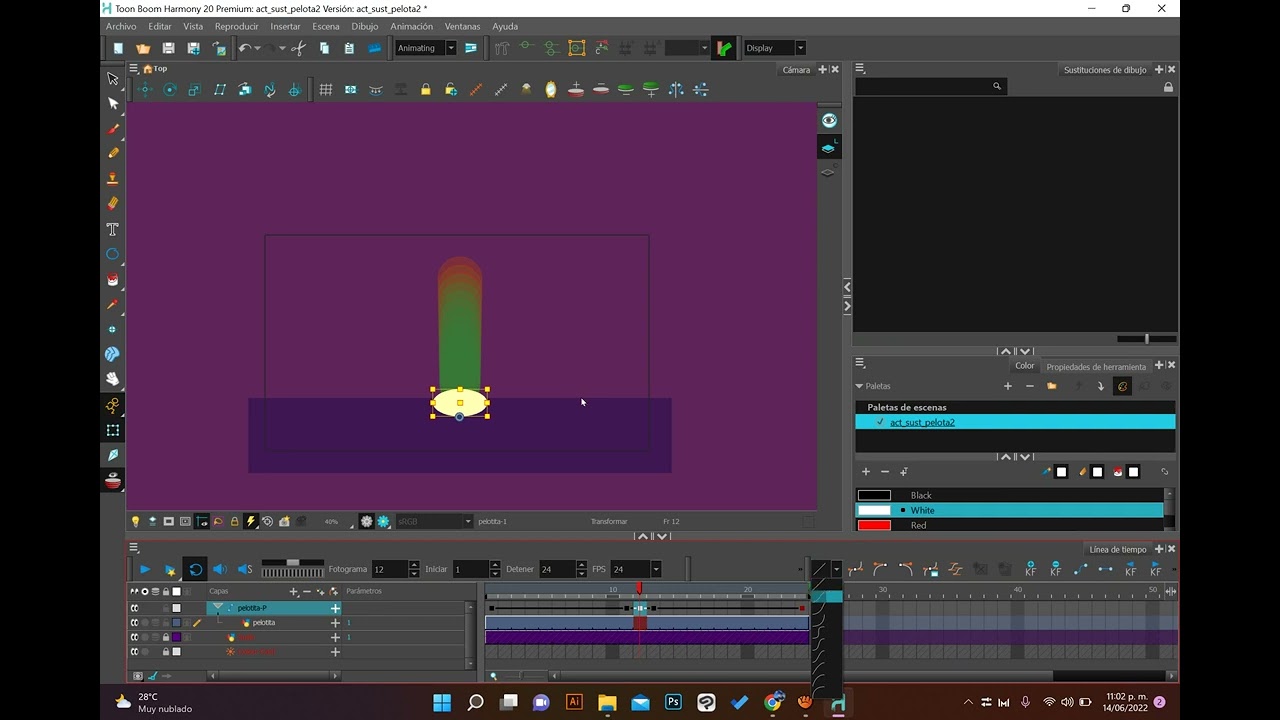This screenshot has width=1280, height=720.
Task: Click the Render green arrow icon
Action: point(724,48)
